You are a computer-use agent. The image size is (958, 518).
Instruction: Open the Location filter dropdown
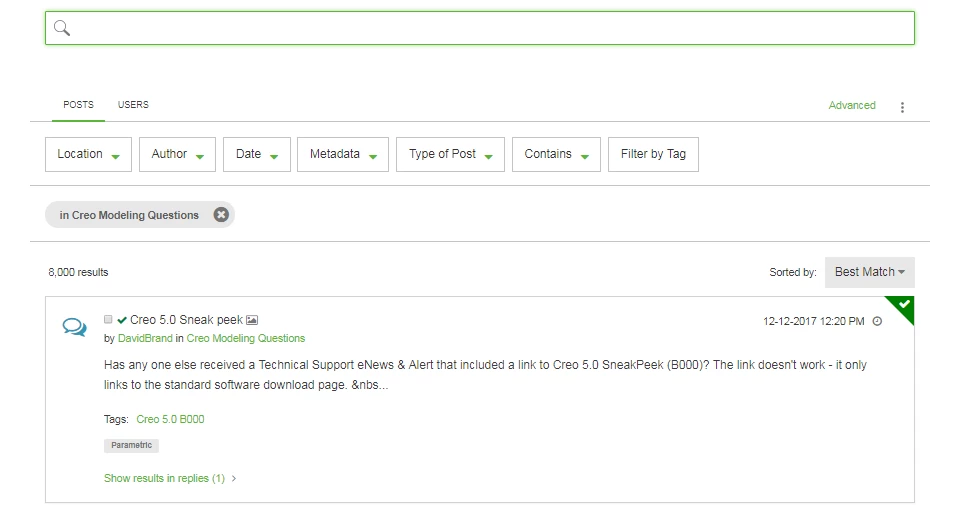89,155
